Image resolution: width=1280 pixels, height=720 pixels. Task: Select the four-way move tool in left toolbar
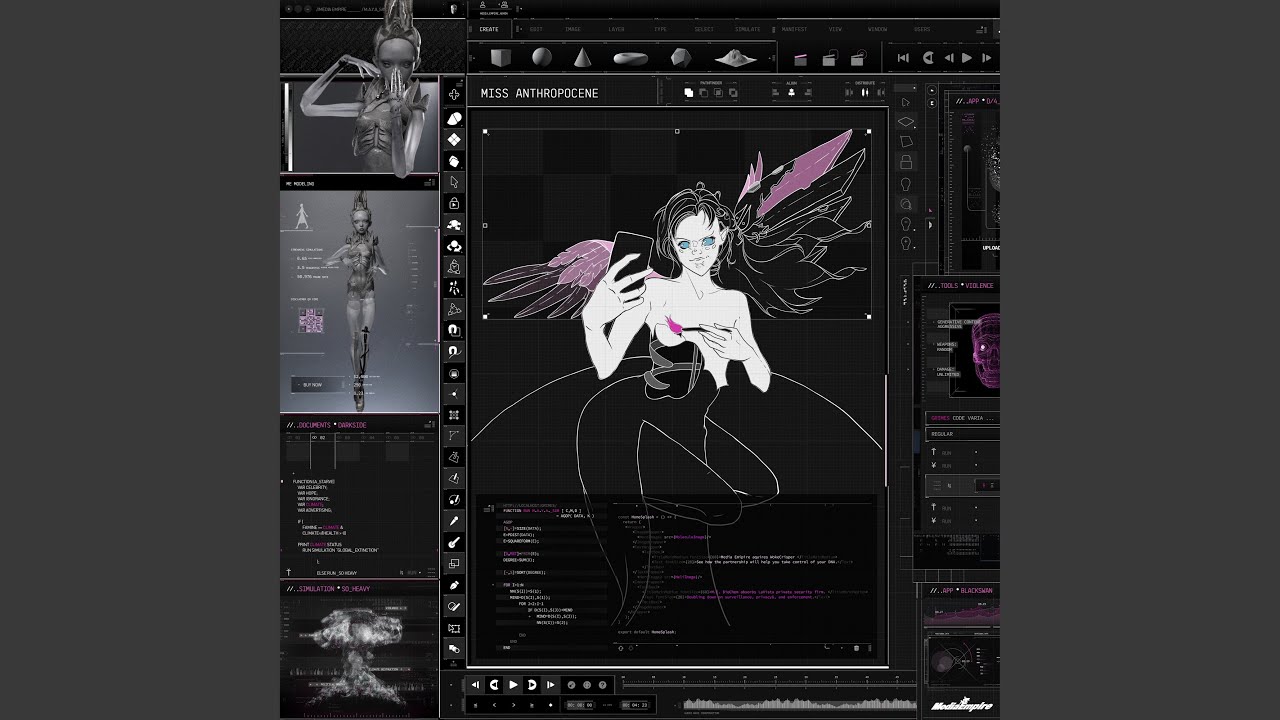click(454, 94)
